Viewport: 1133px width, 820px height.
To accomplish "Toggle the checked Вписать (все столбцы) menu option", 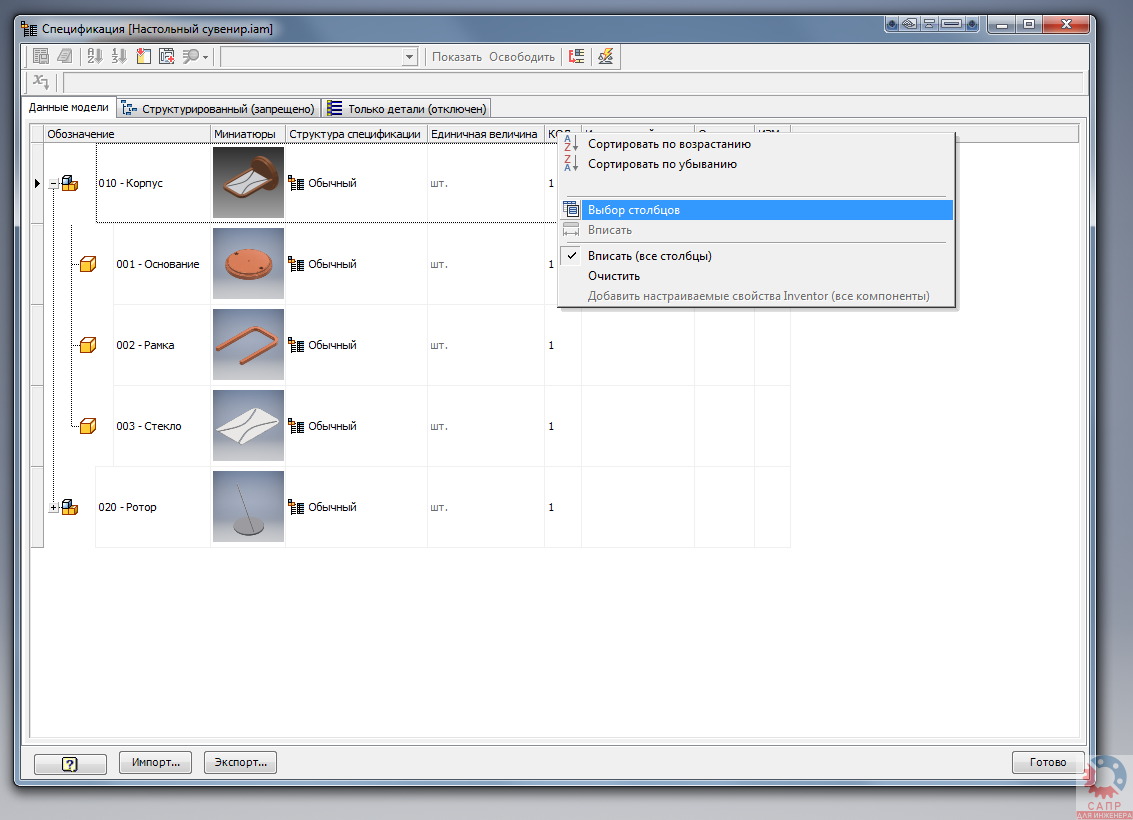I will (757, 256).
